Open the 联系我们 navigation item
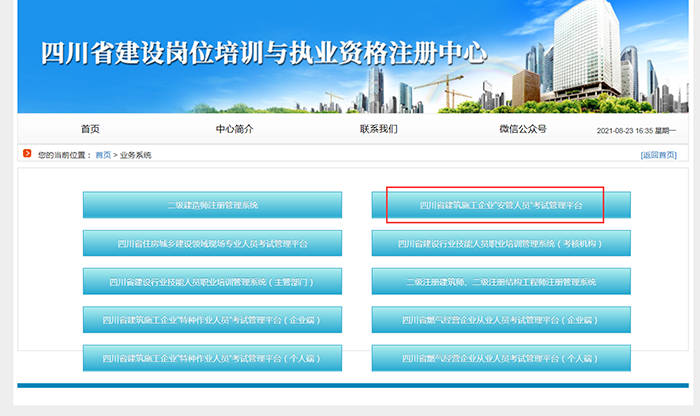This screenshot has width=700, height=416. tap(378, 129)
